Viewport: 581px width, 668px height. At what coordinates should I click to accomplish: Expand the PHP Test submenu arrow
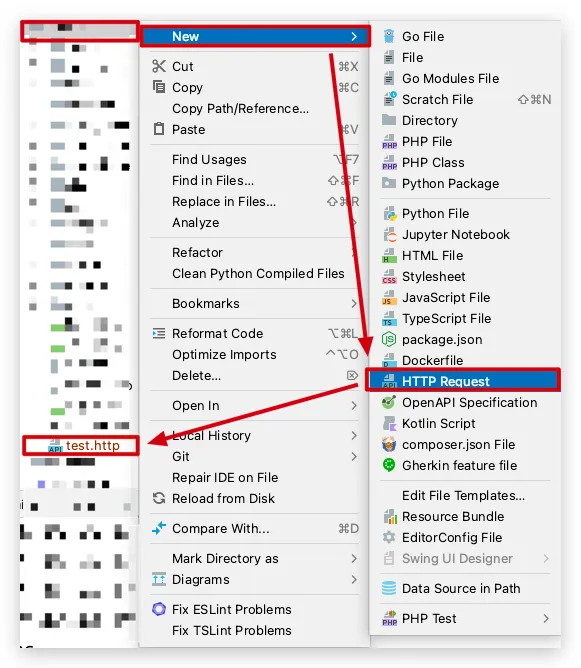[546, 618]
